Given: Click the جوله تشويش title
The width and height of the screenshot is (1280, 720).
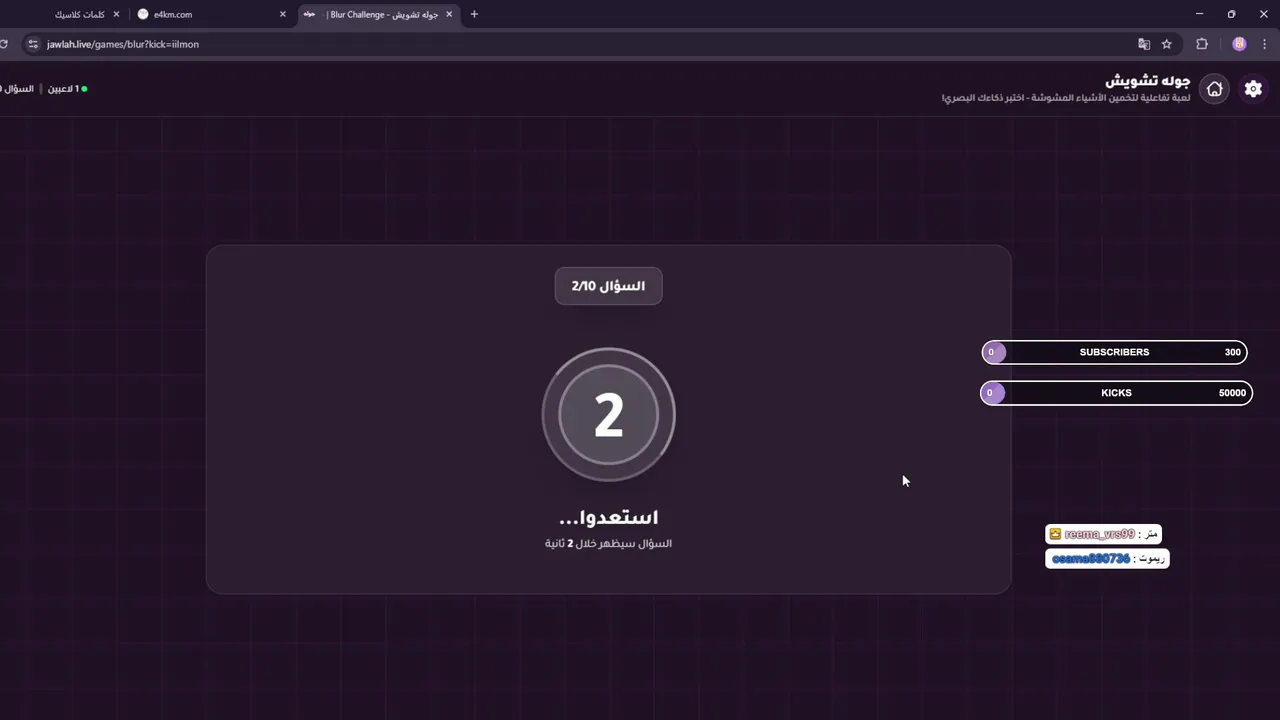Looking at the screenshot, I should [1147, 80].
